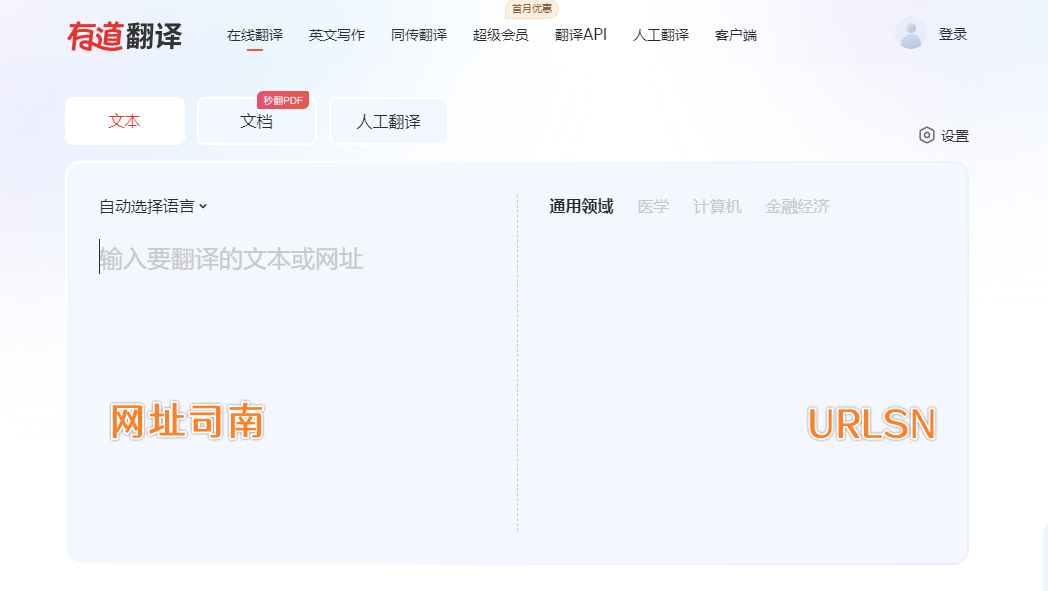Screen dimensions: 1048x591
Task: Select the 医学 translation domain
Action: click(x=654, y=206)
